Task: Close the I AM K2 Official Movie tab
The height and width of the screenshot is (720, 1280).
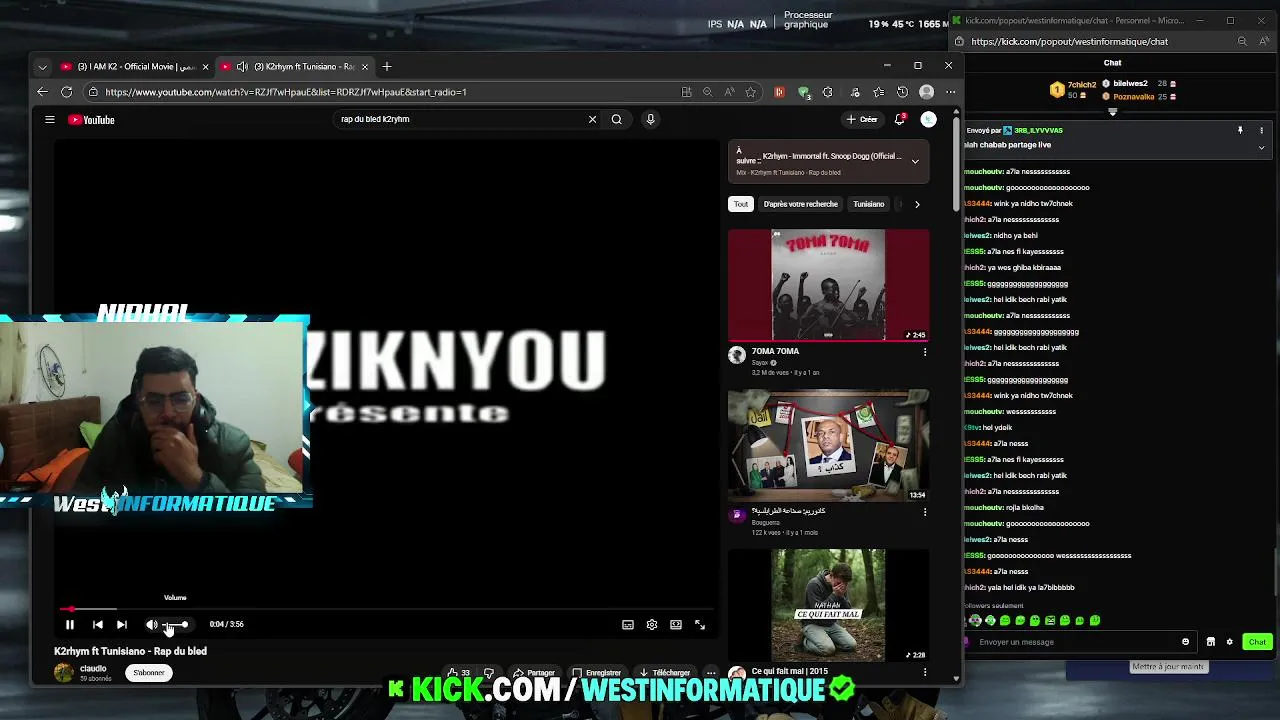Action: [x=205, y=67]
